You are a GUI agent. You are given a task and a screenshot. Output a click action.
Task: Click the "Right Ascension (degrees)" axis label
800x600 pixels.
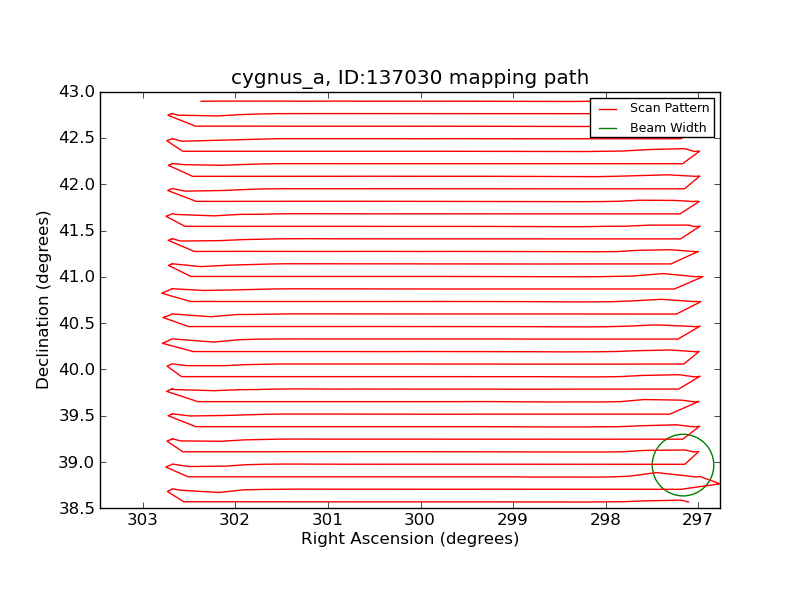coord(410,539)
